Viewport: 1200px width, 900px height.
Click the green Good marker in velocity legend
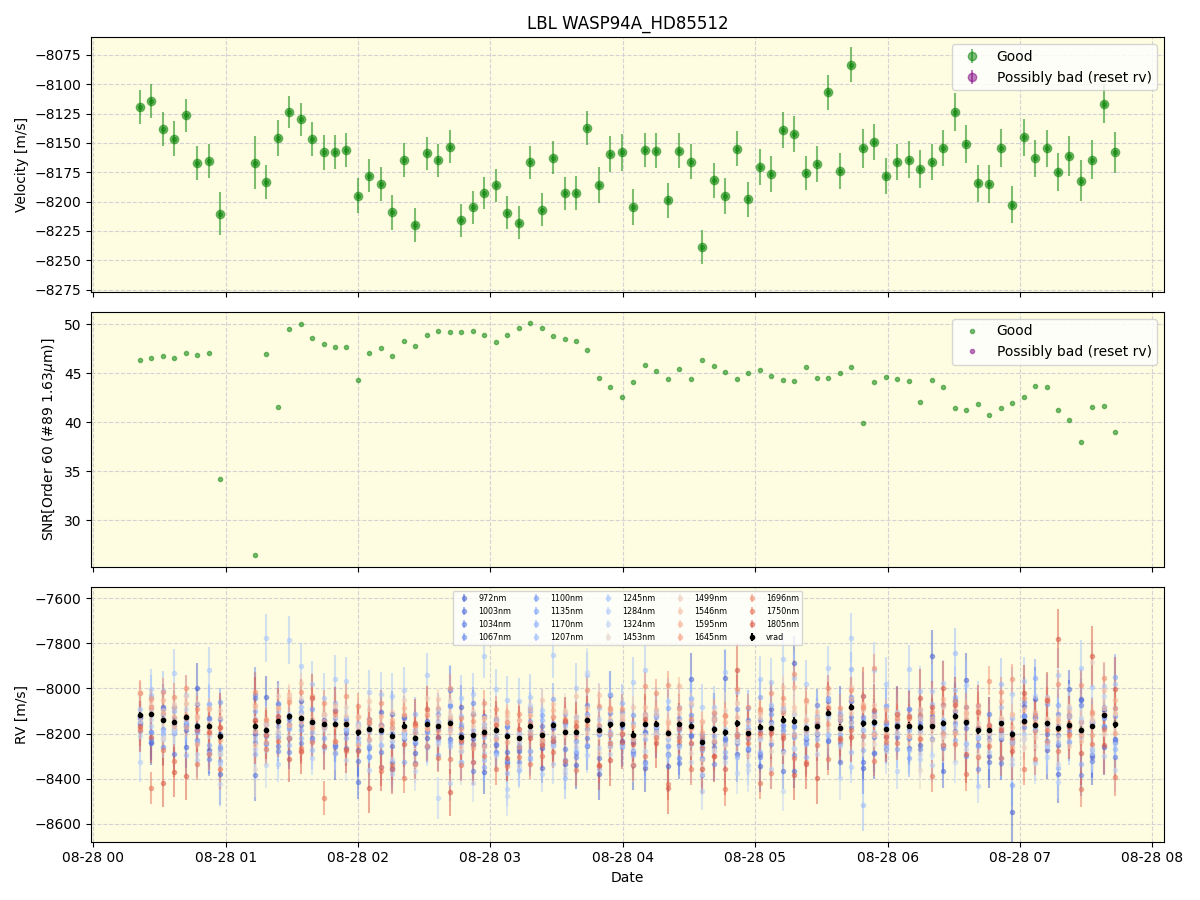click(x=972, y=57)
